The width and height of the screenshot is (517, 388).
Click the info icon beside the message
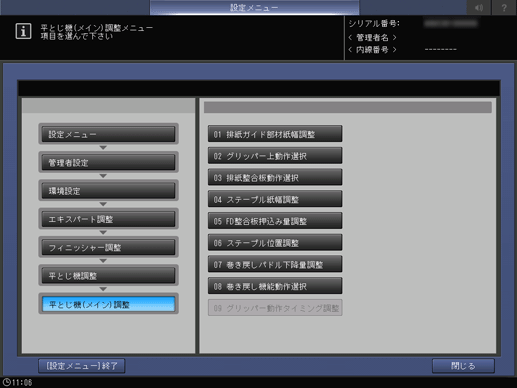[23, 31]
